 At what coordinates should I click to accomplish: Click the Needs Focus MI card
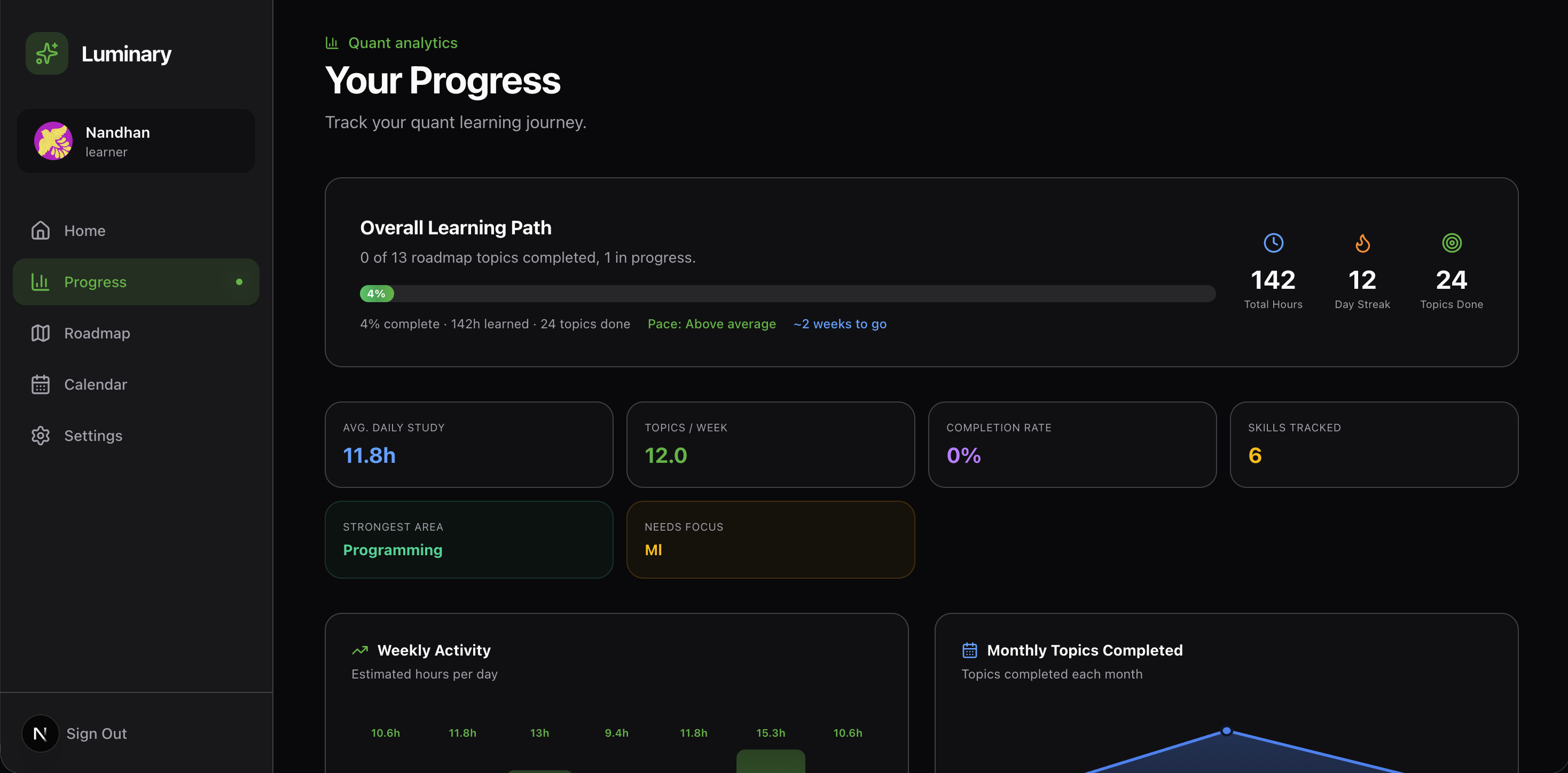(770, 539)
